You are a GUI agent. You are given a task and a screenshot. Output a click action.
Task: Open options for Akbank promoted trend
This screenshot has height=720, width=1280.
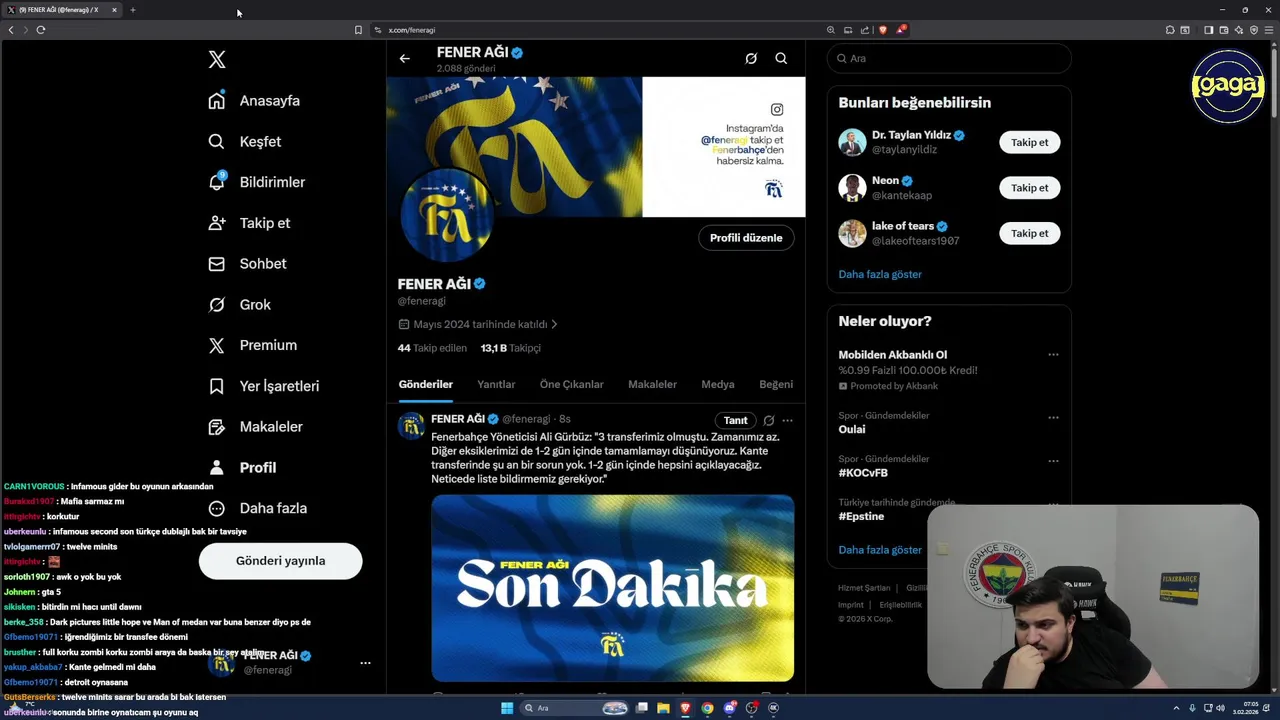[1053, 355]
